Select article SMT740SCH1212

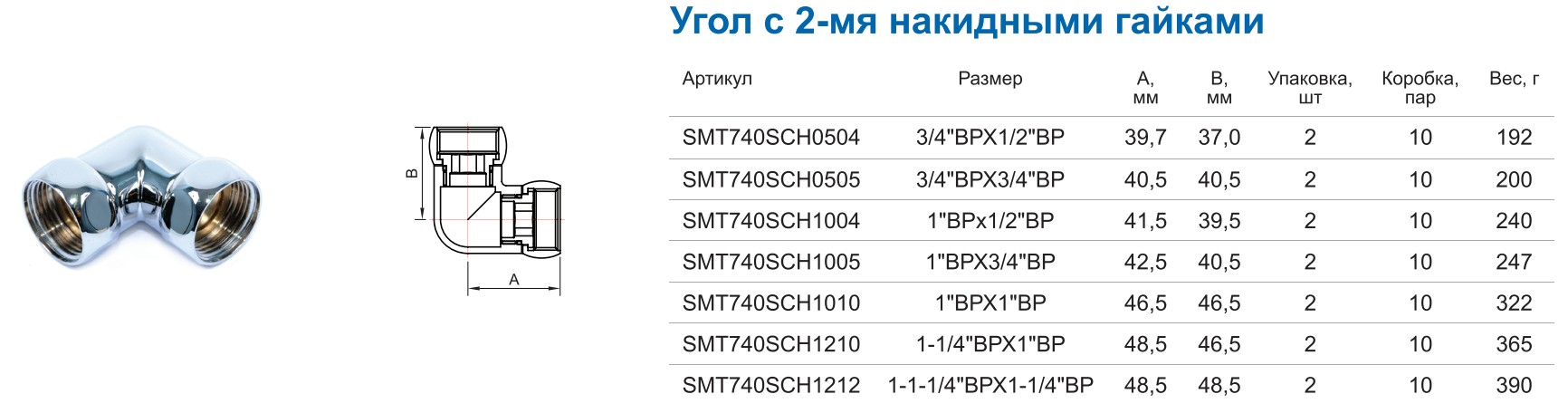(x=771, y=386)
